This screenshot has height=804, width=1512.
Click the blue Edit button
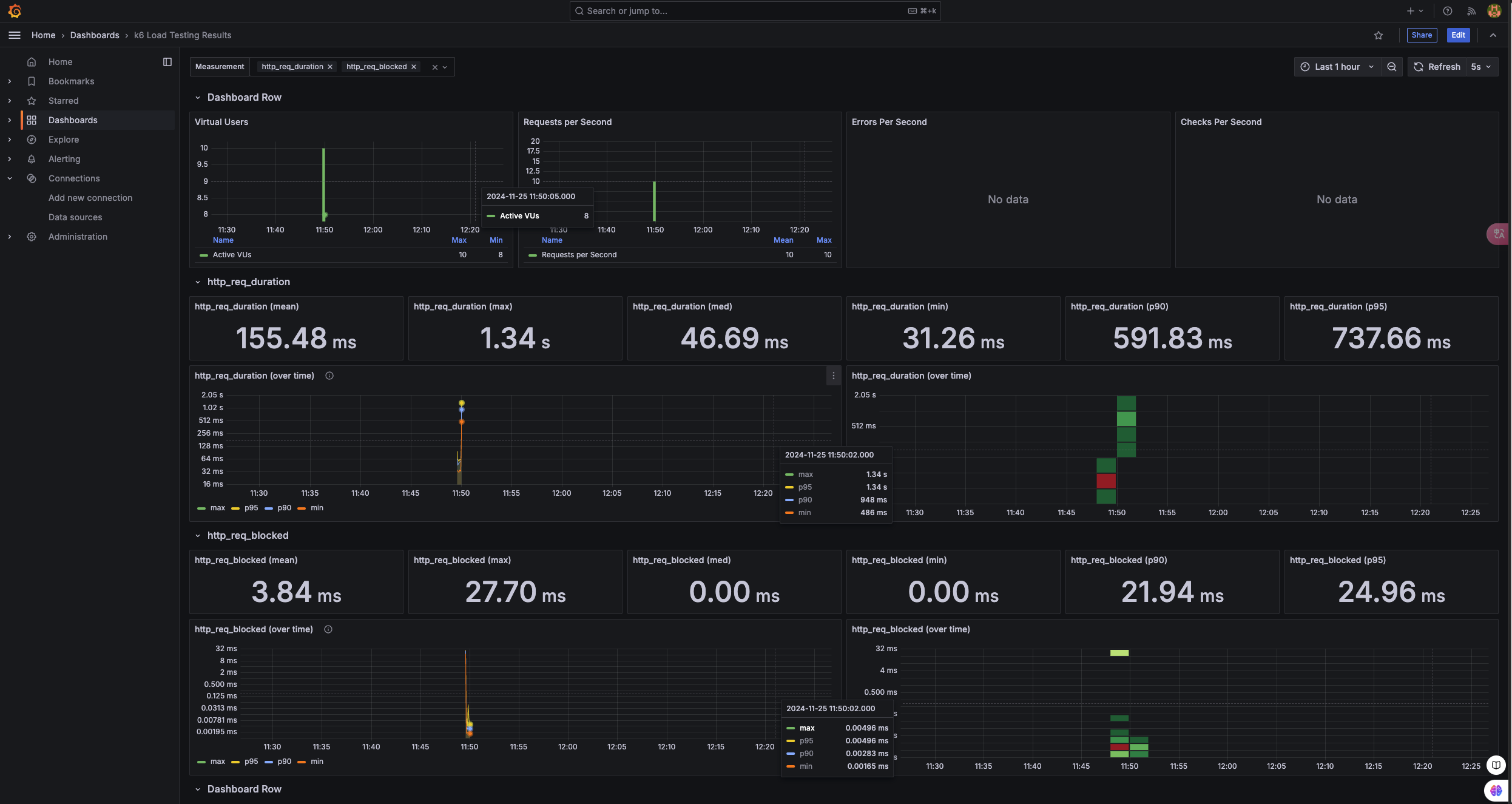pyautogui.click(x=1458, y=35)
